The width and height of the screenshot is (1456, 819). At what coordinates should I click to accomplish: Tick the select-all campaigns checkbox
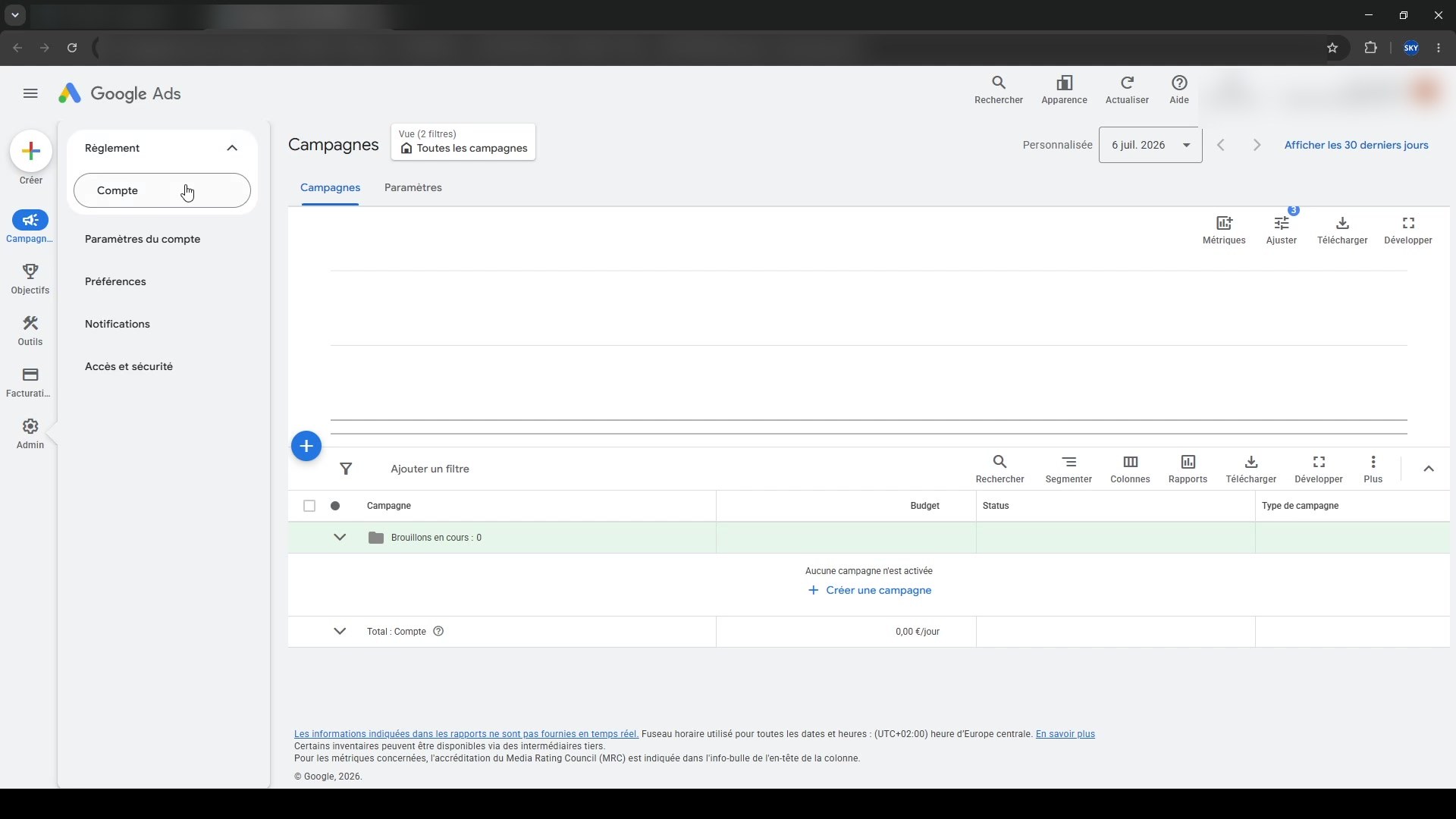309,506
